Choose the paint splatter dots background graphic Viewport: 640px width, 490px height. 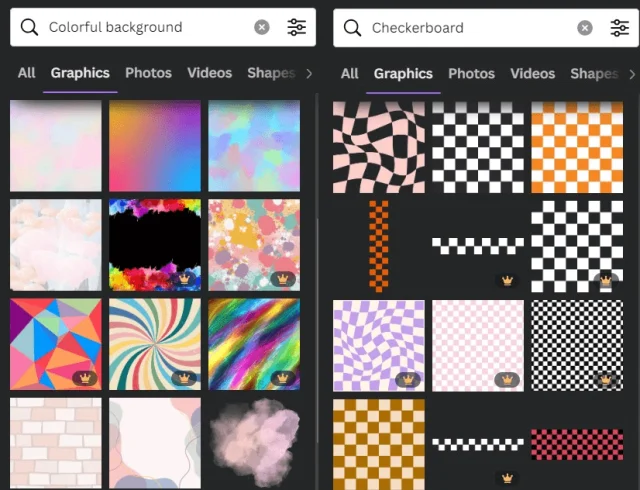click(x=254, y=245)
